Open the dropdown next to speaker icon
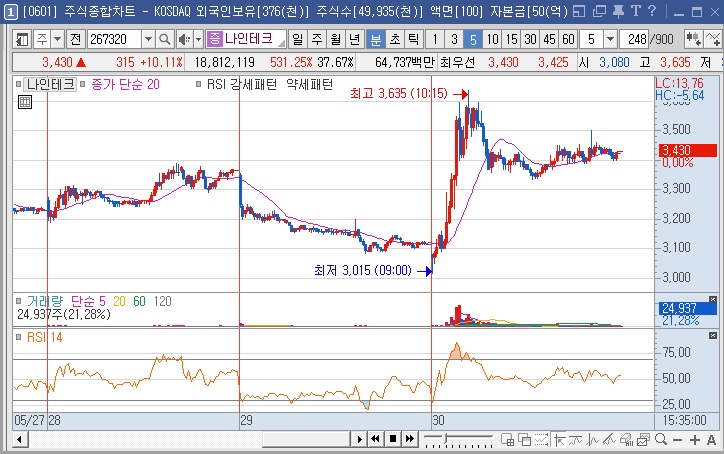The image size is (724, 454). pyautogui.click(x=199, y=40)
